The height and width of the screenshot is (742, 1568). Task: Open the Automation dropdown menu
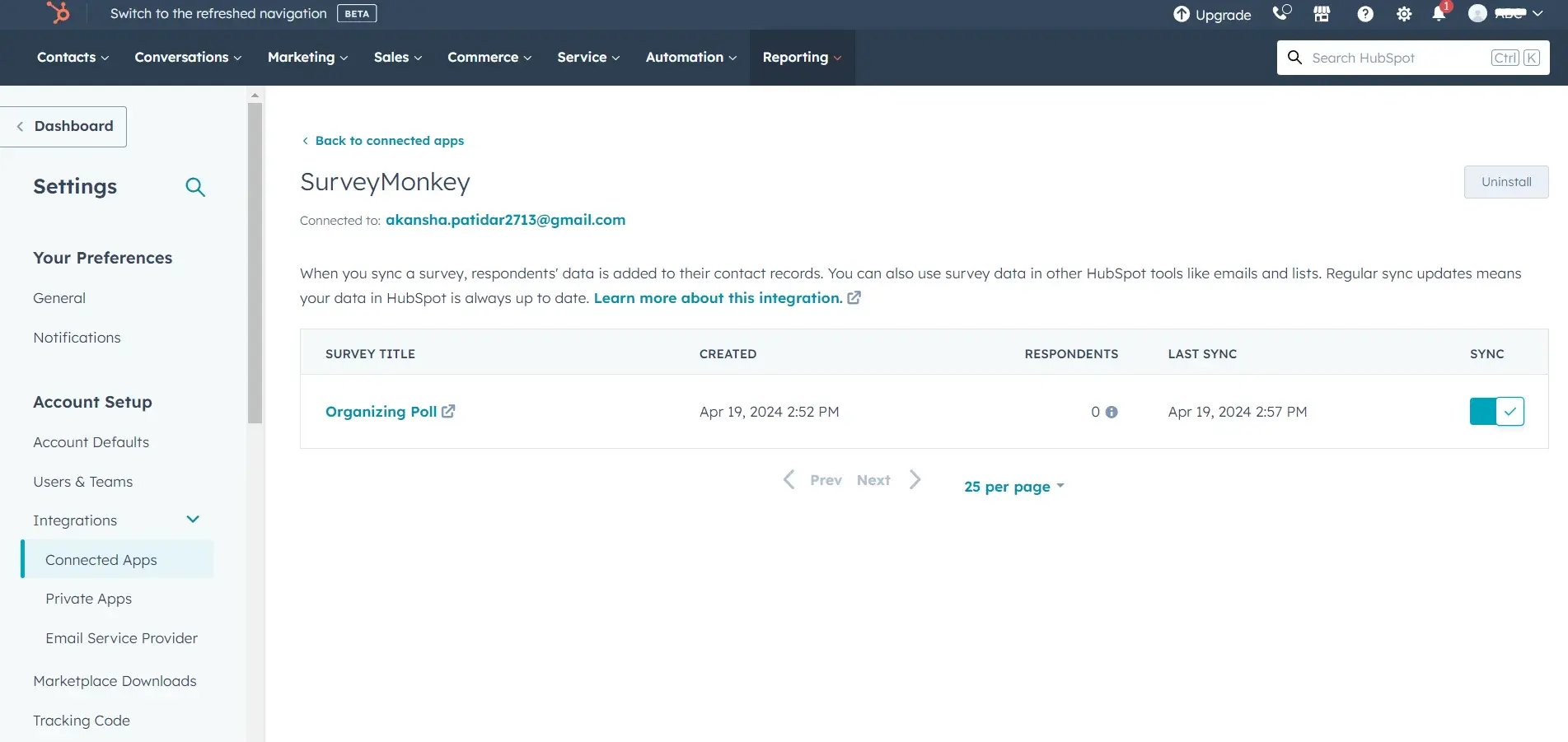coord(691,57)
